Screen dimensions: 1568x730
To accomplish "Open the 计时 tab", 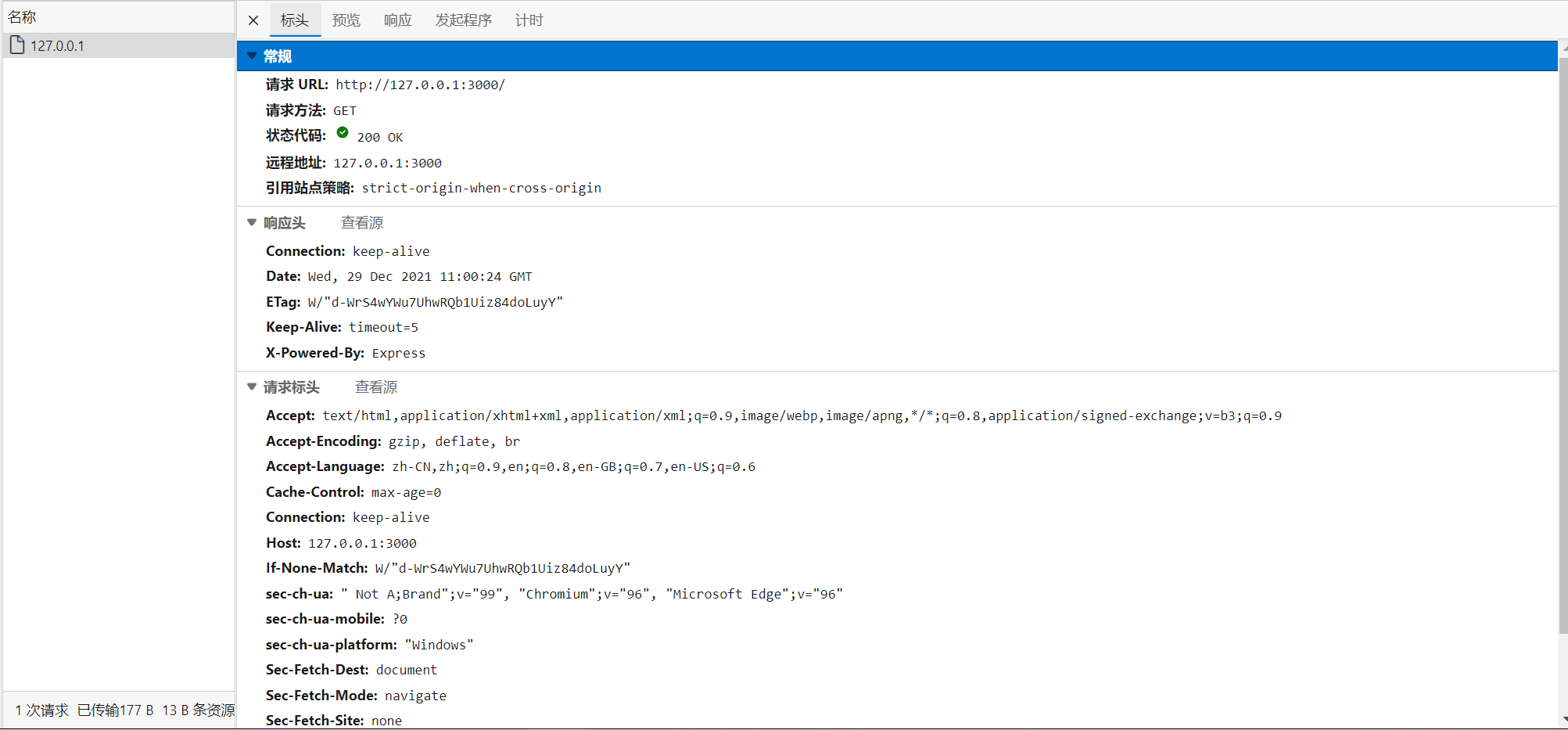I will point(528,20).
